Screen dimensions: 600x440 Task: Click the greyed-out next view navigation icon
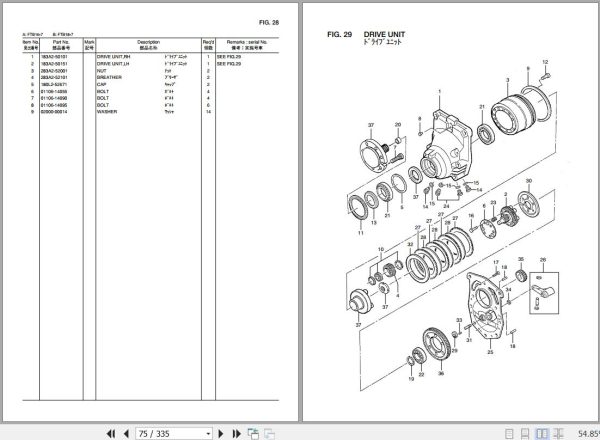tap(269, 433)
